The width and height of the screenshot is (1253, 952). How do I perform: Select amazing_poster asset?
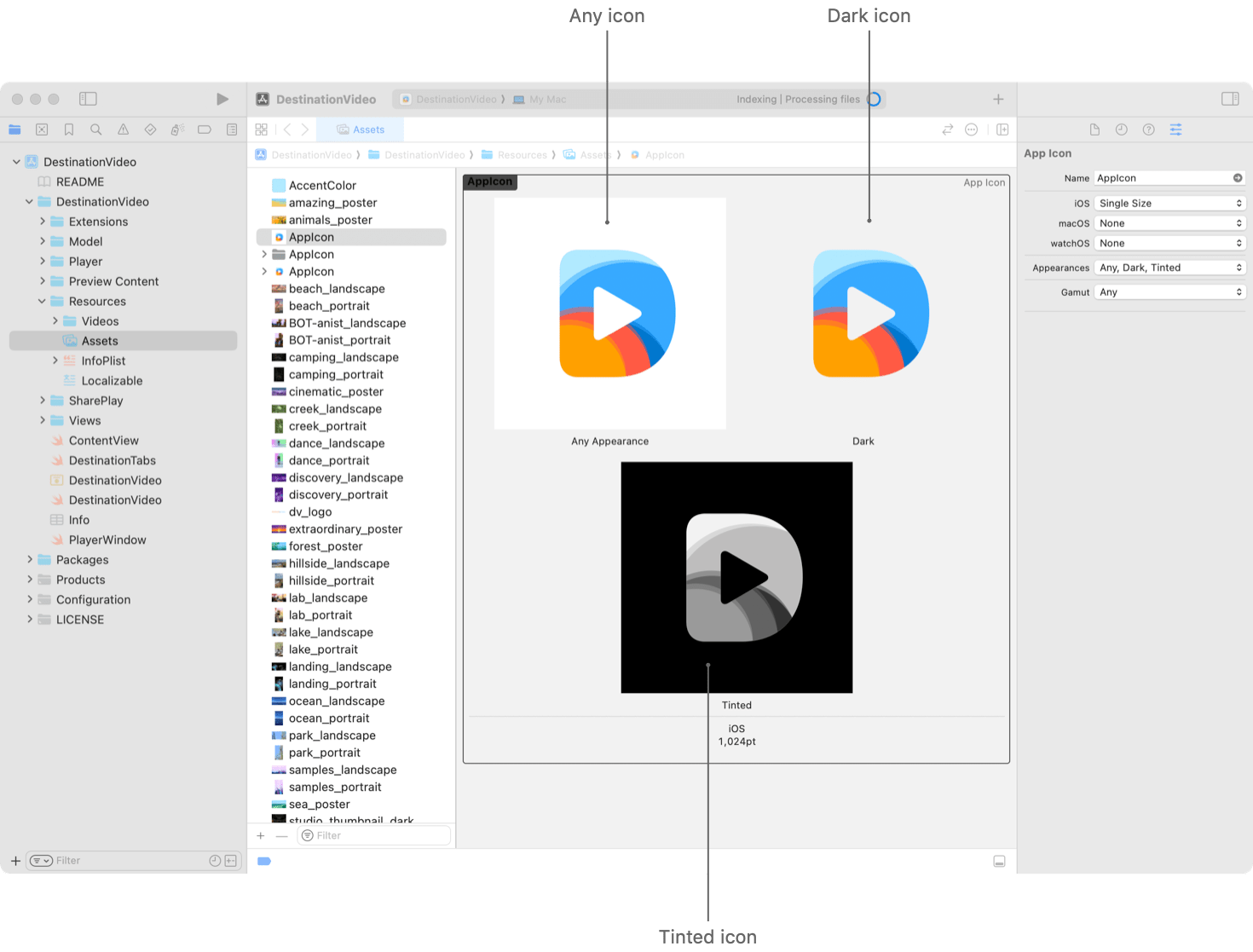332,203
